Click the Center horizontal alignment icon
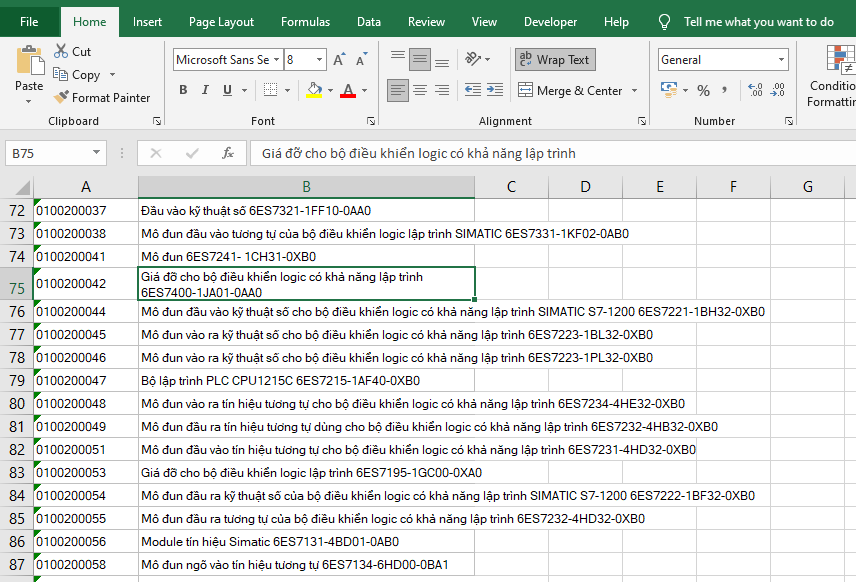The image size is (856, 582). [420, 90]
